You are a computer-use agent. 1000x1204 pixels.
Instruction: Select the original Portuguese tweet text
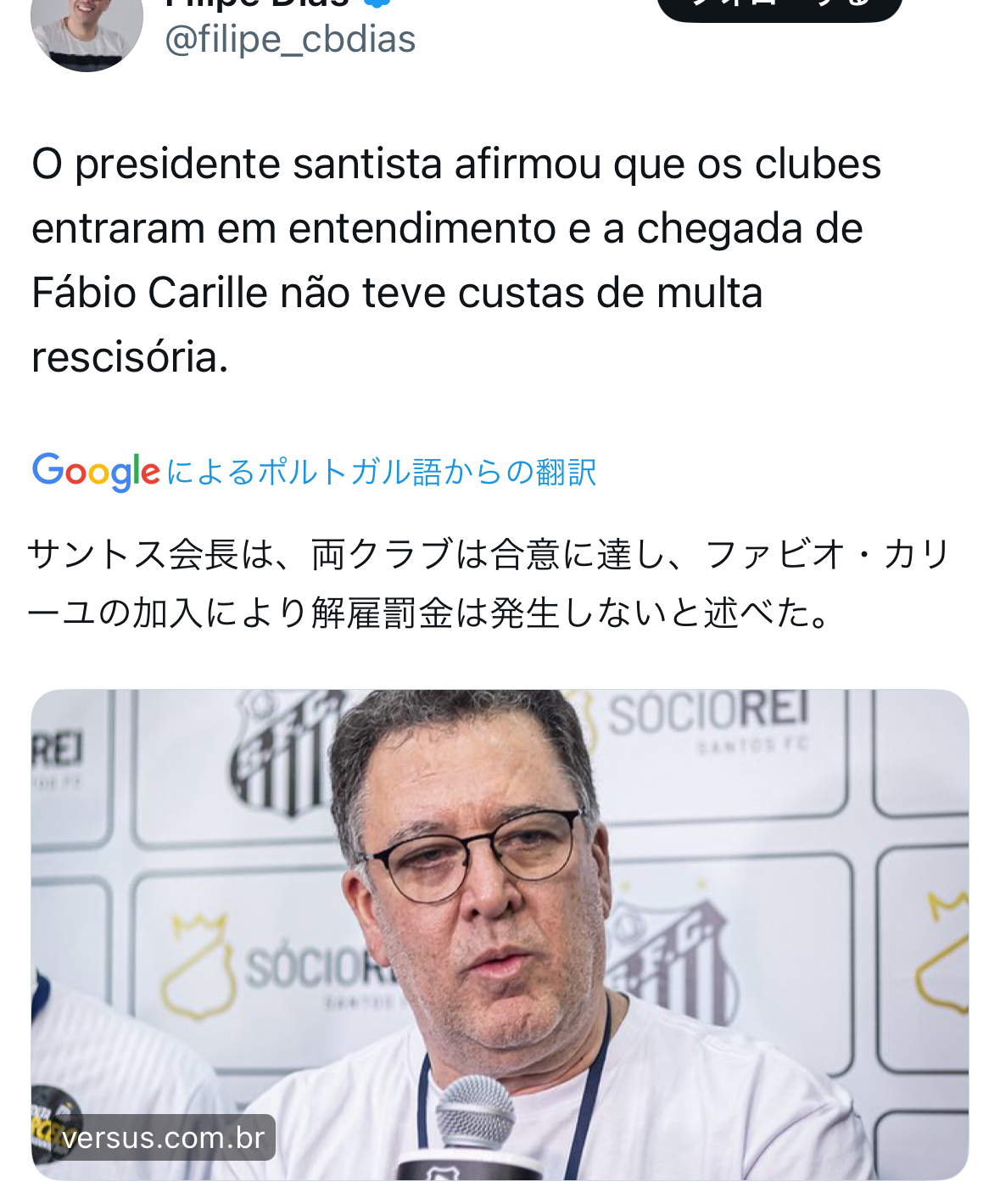pyautogui.click(x=456, y=260)
